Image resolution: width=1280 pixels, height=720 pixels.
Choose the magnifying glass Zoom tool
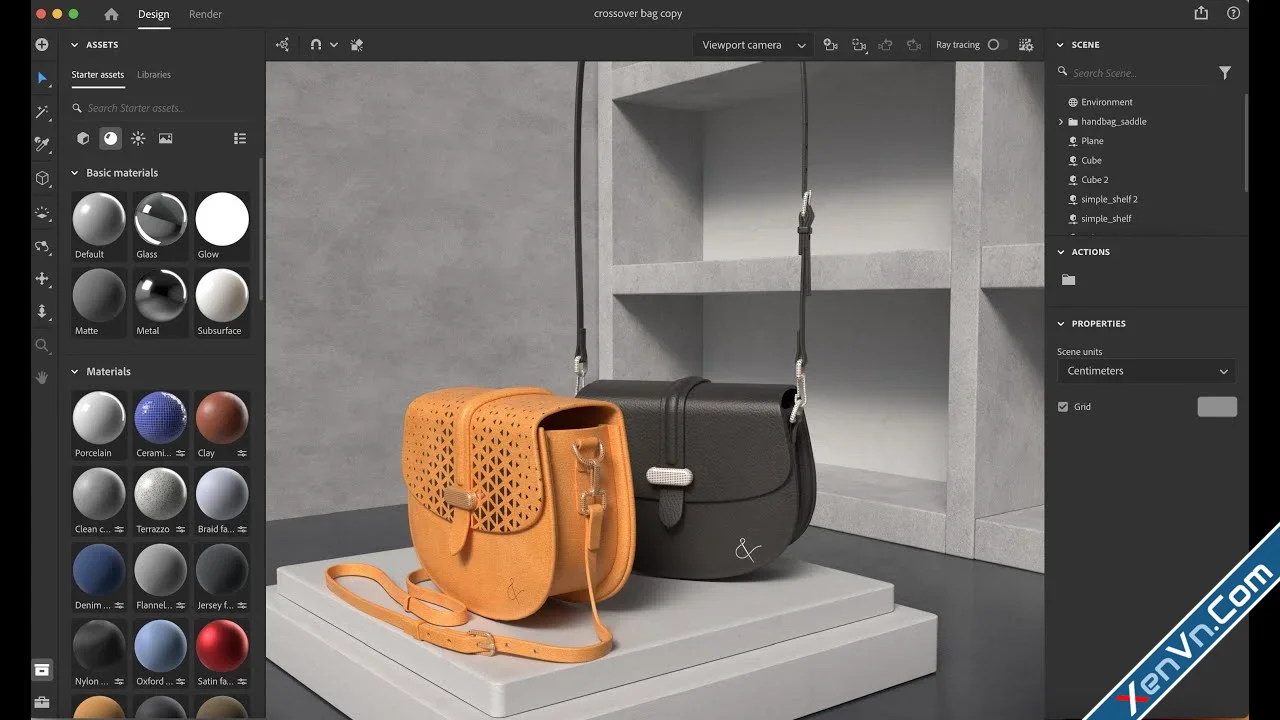[x=42, y=345]
